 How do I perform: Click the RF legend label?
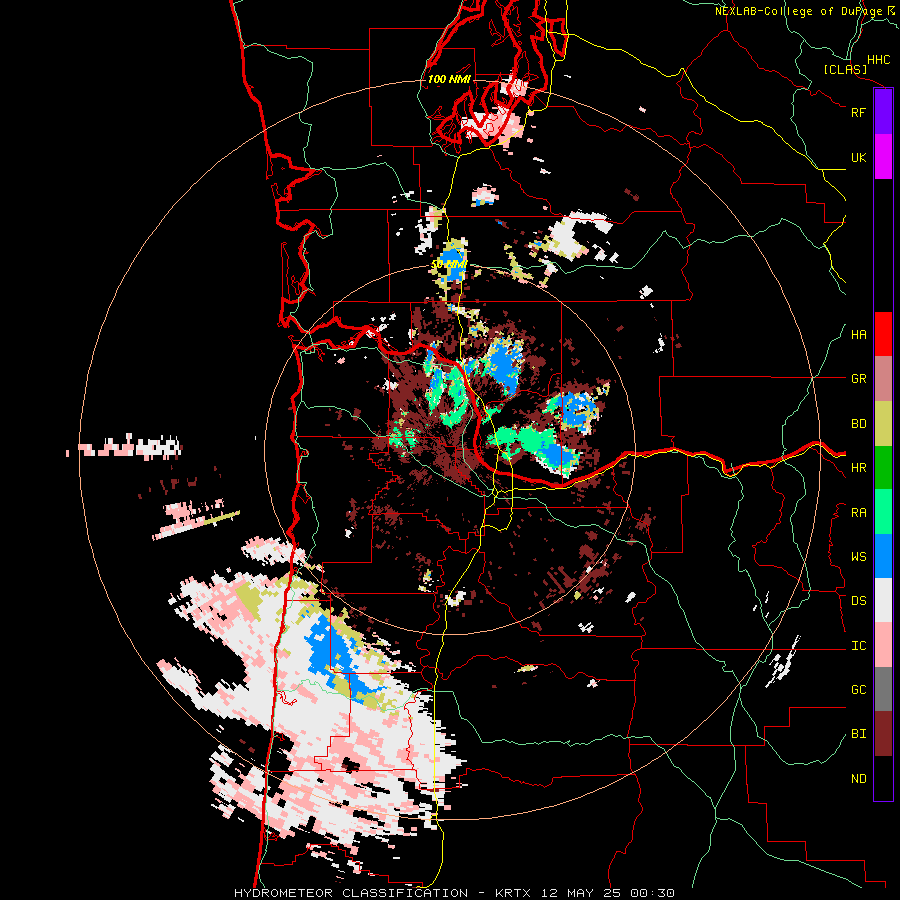tap(858, 112)
